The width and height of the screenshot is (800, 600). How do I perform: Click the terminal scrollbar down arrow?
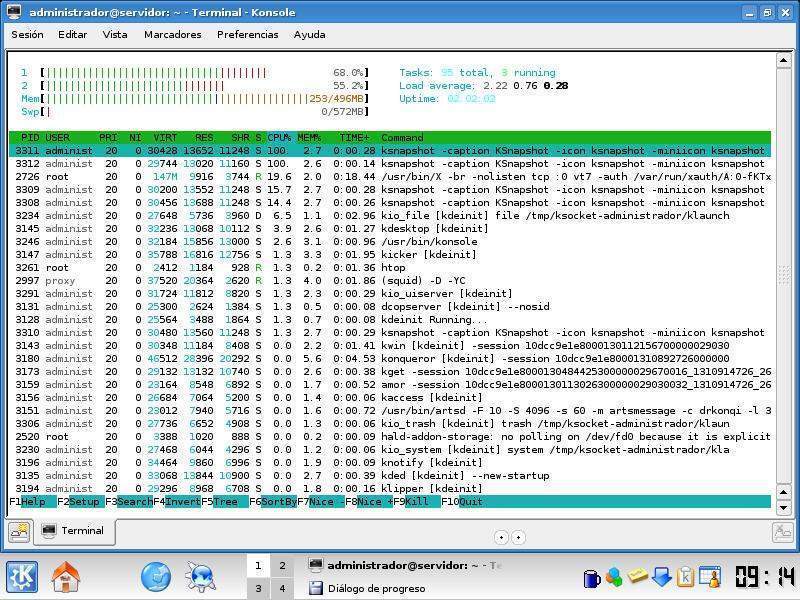(783, 508)
